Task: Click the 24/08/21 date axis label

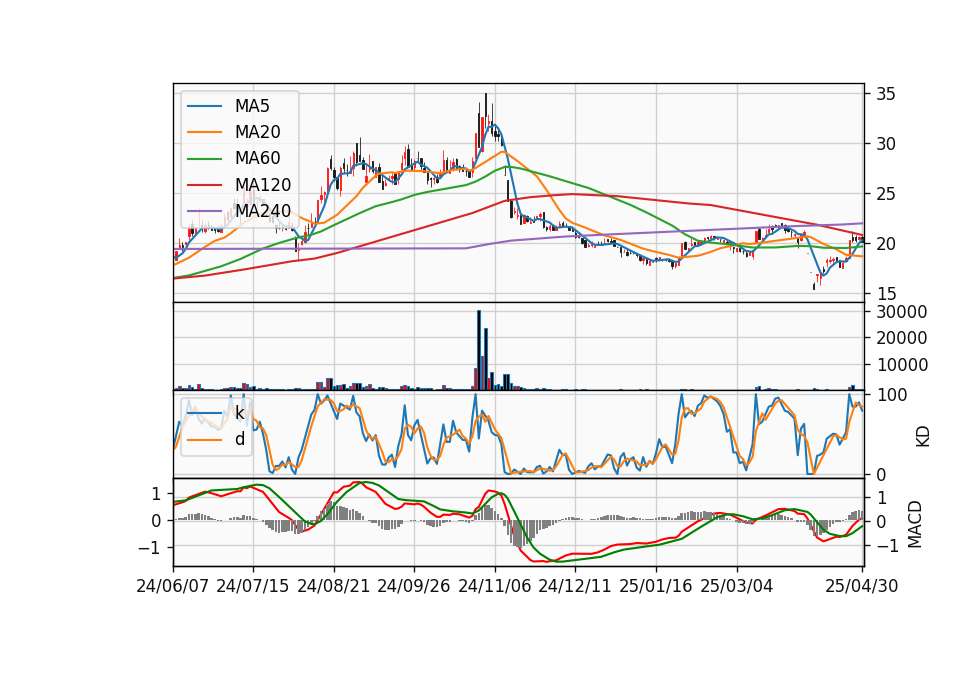Action: 334,586
